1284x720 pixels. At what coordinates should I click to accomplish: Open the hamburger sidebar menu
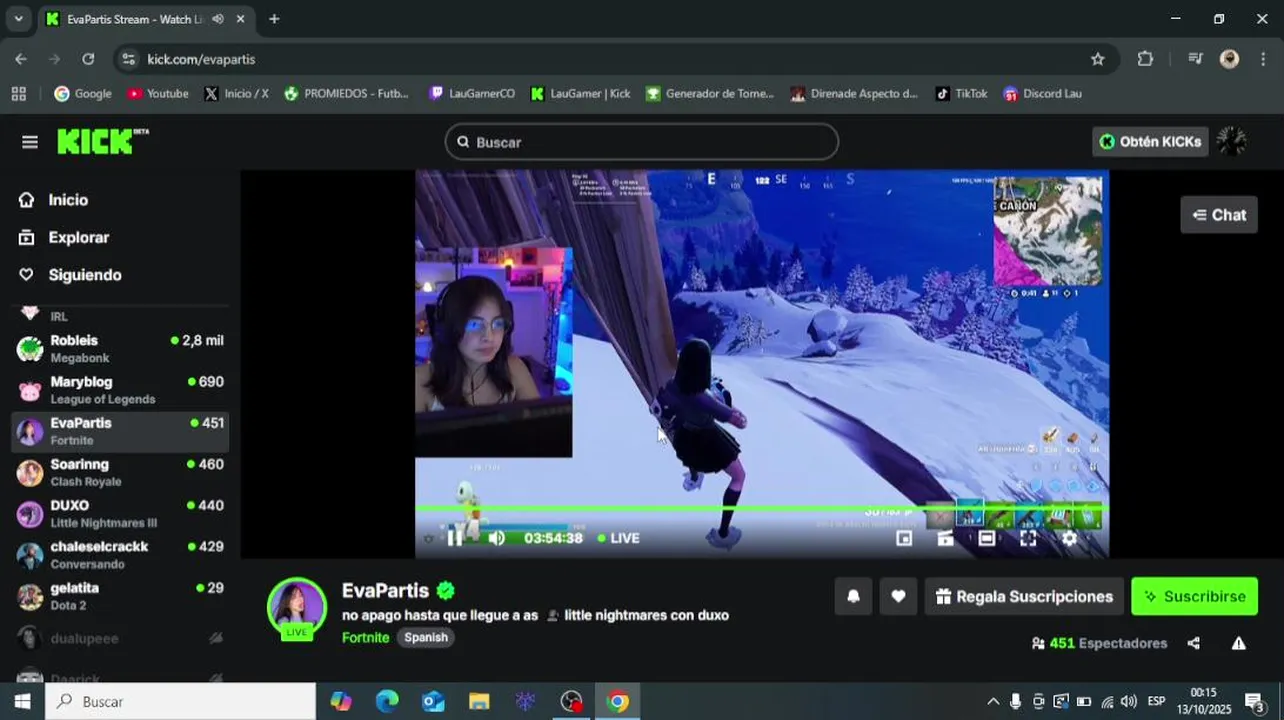coord(30,142)
